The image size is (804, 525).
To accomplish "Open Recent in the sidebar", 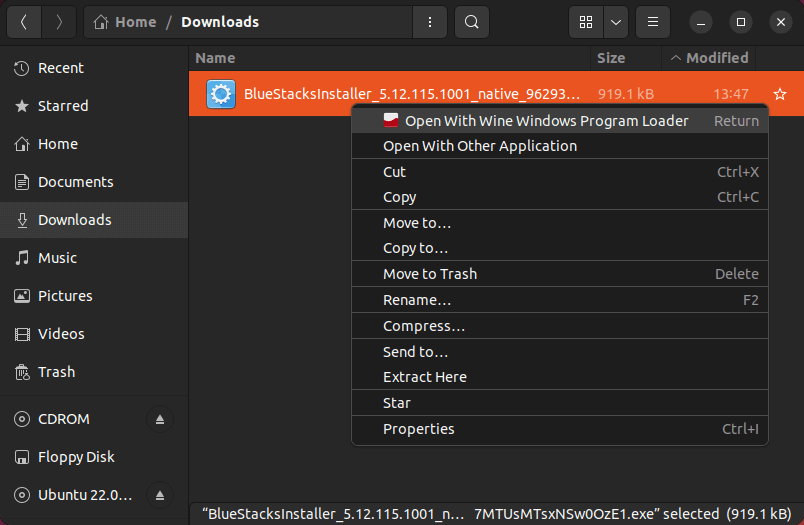I will [x=94, y=68].
